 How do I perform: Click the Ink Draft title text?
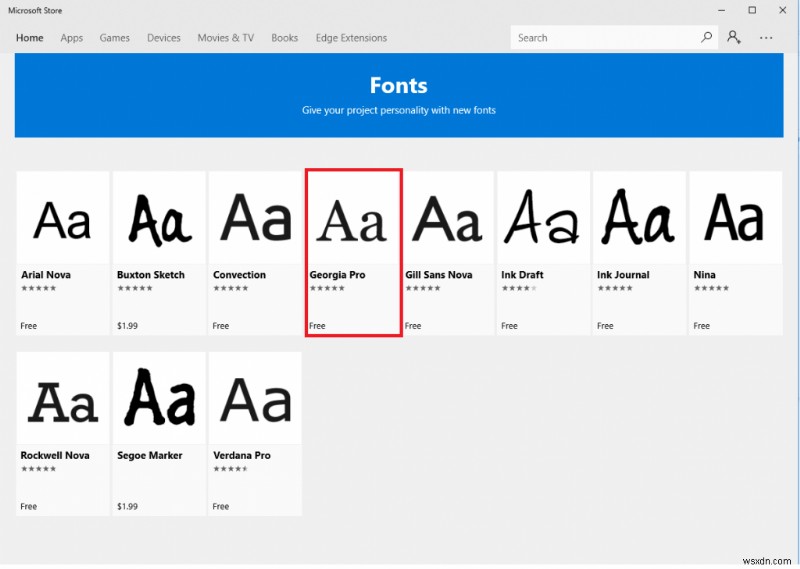coord(522,275)
